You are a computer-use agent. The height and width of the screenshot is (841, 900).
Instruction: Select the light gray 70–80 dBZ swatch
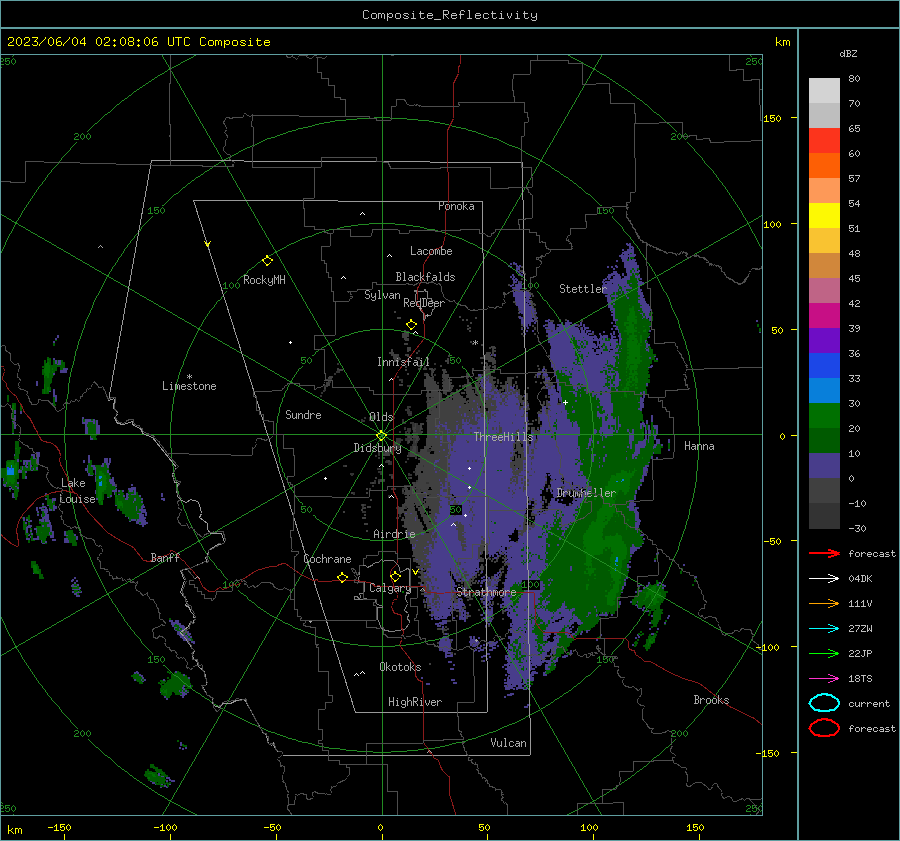824,91
